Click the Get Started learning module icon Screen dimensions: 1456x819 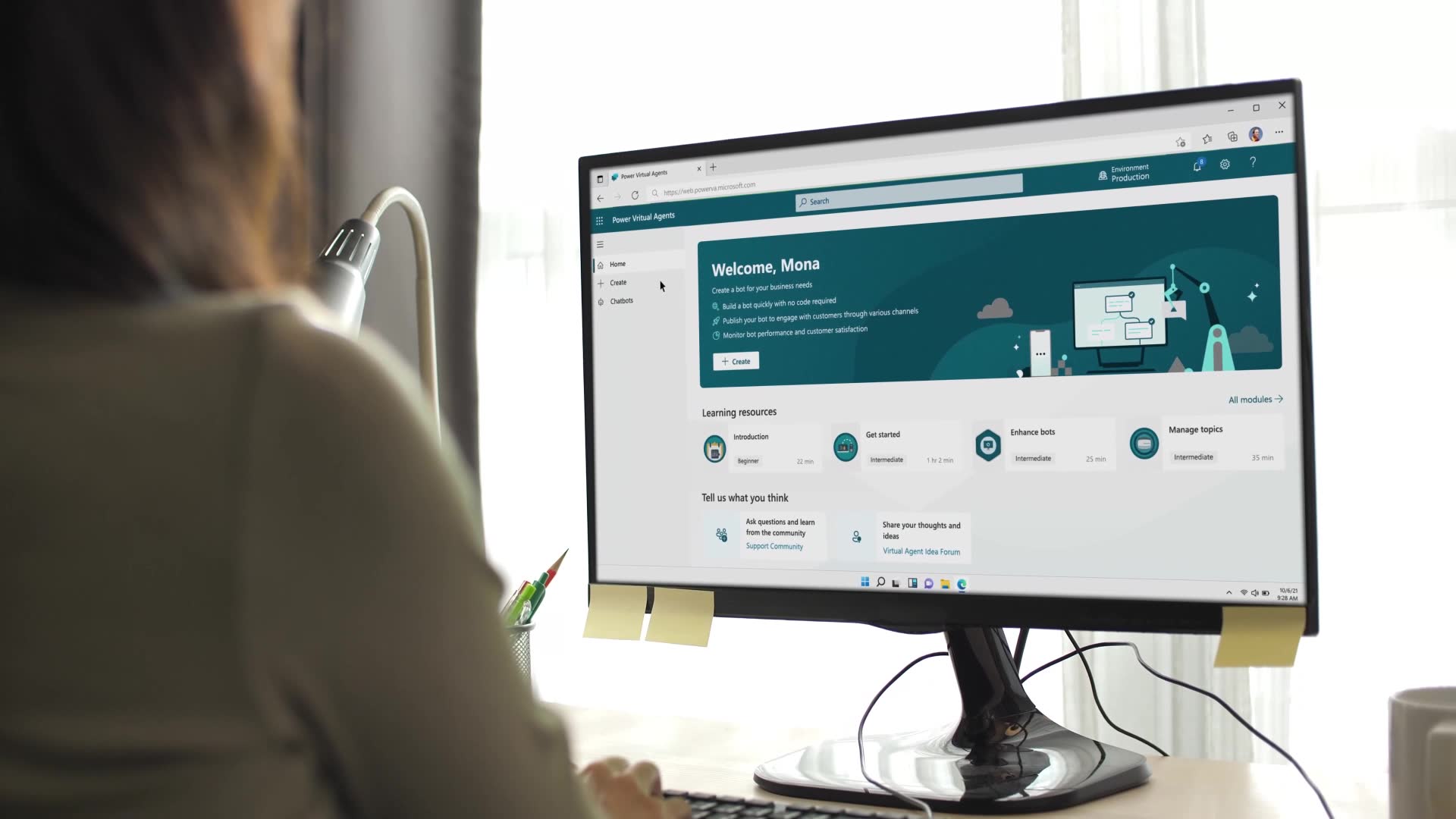(x=845, y=446)
